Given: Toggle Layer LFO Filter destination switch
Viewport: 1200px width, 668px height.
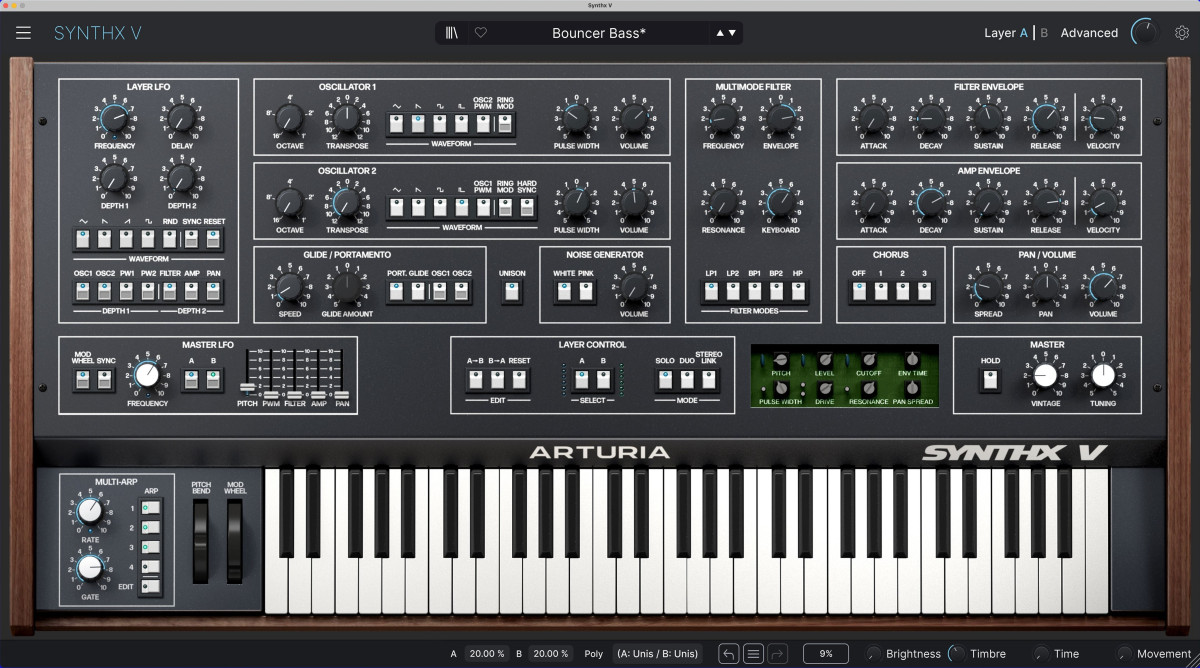Looking at the screenshot, I should (170, 291).
